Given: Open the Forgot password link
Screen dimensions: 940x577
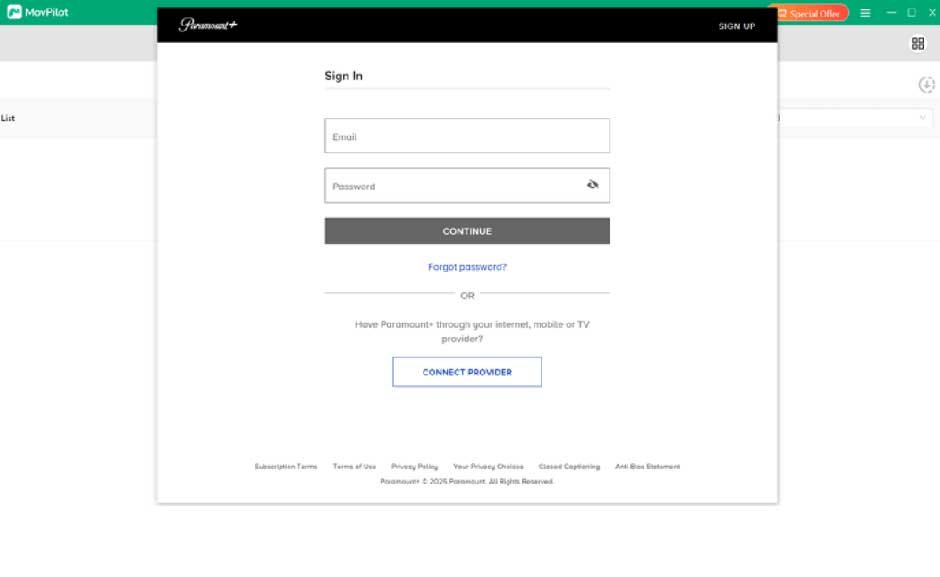Looking at the screenshot, I should 467,267.
